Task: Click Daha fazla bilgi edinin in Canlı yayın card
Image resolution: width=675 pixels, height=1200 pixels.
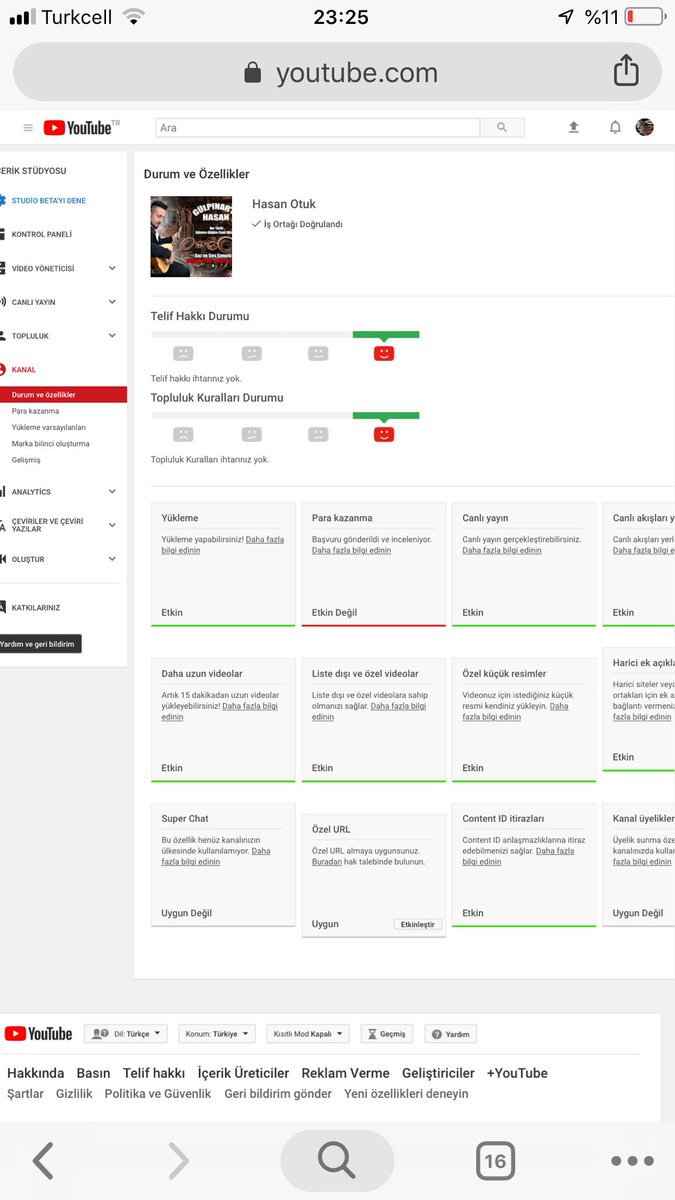Action: 502,551
